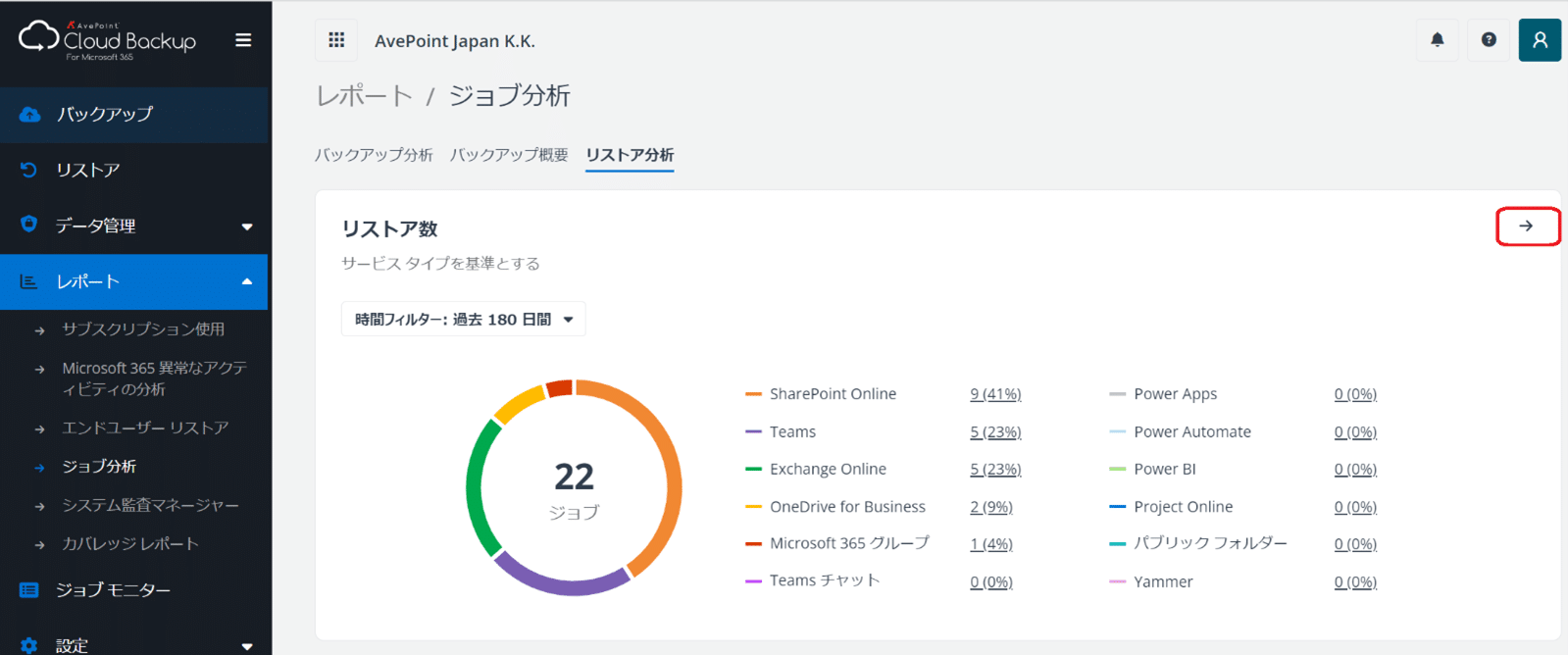Open the help question mark icon
Screen dimensions: 1568x655
(1489, 40)
